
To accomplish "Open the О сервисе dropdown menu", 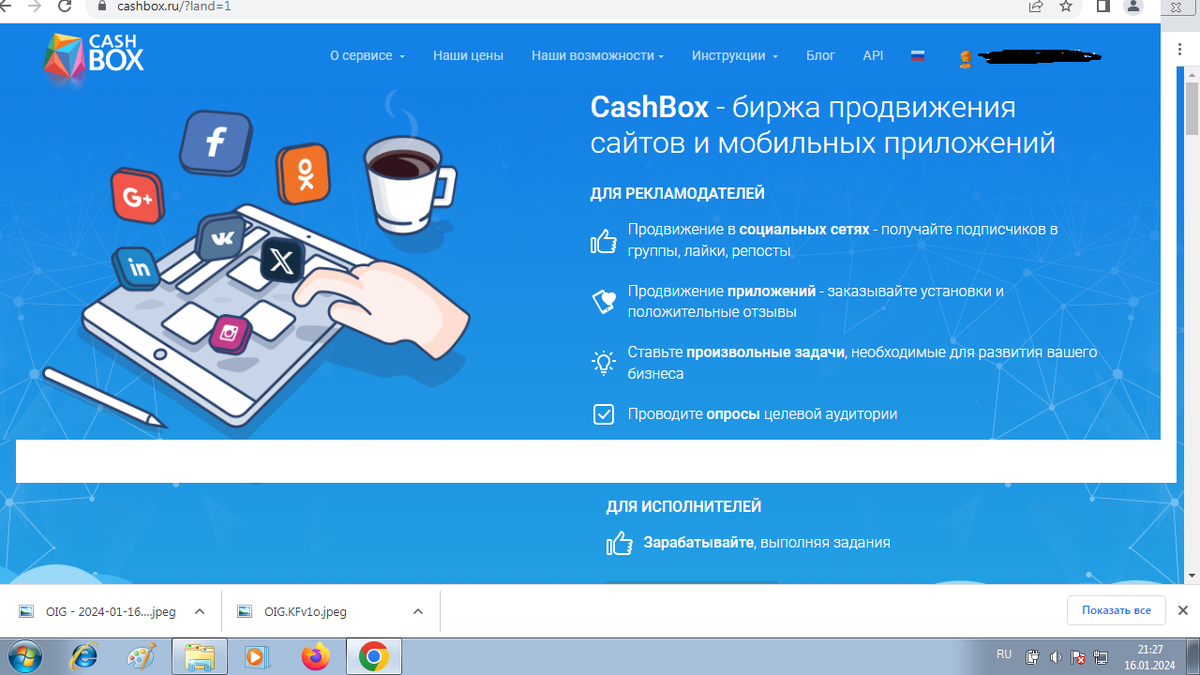I will click(367, 56).
